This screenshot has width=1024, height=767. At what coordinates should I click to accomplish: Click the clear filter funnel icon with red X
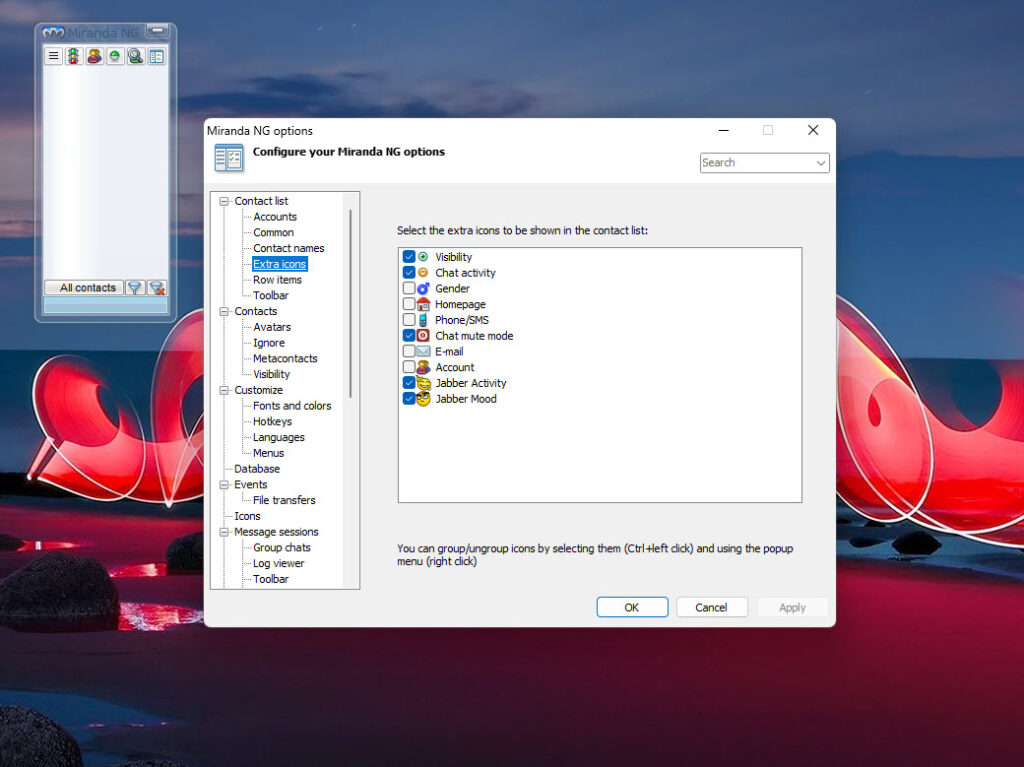coord(157,287)
